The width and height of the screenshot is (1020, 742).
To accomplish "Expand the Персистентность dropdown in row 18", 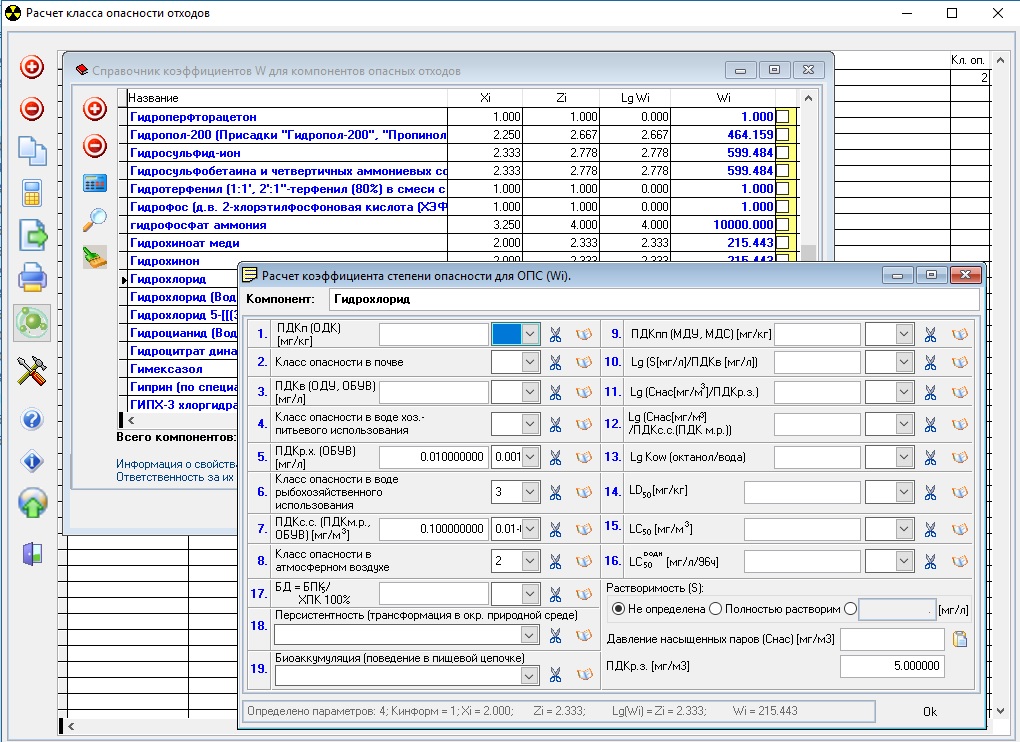I will 530,635.
